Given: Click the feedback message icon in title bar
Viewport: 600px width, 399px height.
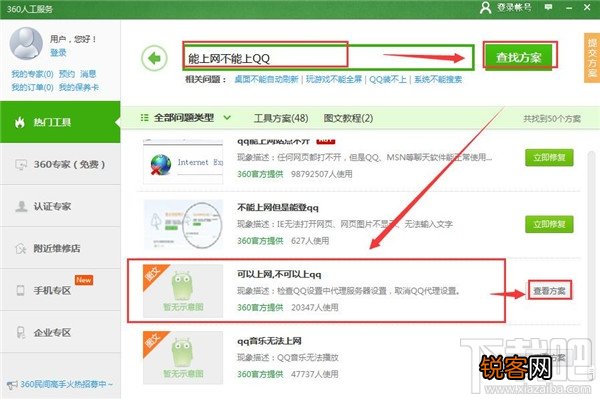Looking at the screenshot, I should coord(548,7).
